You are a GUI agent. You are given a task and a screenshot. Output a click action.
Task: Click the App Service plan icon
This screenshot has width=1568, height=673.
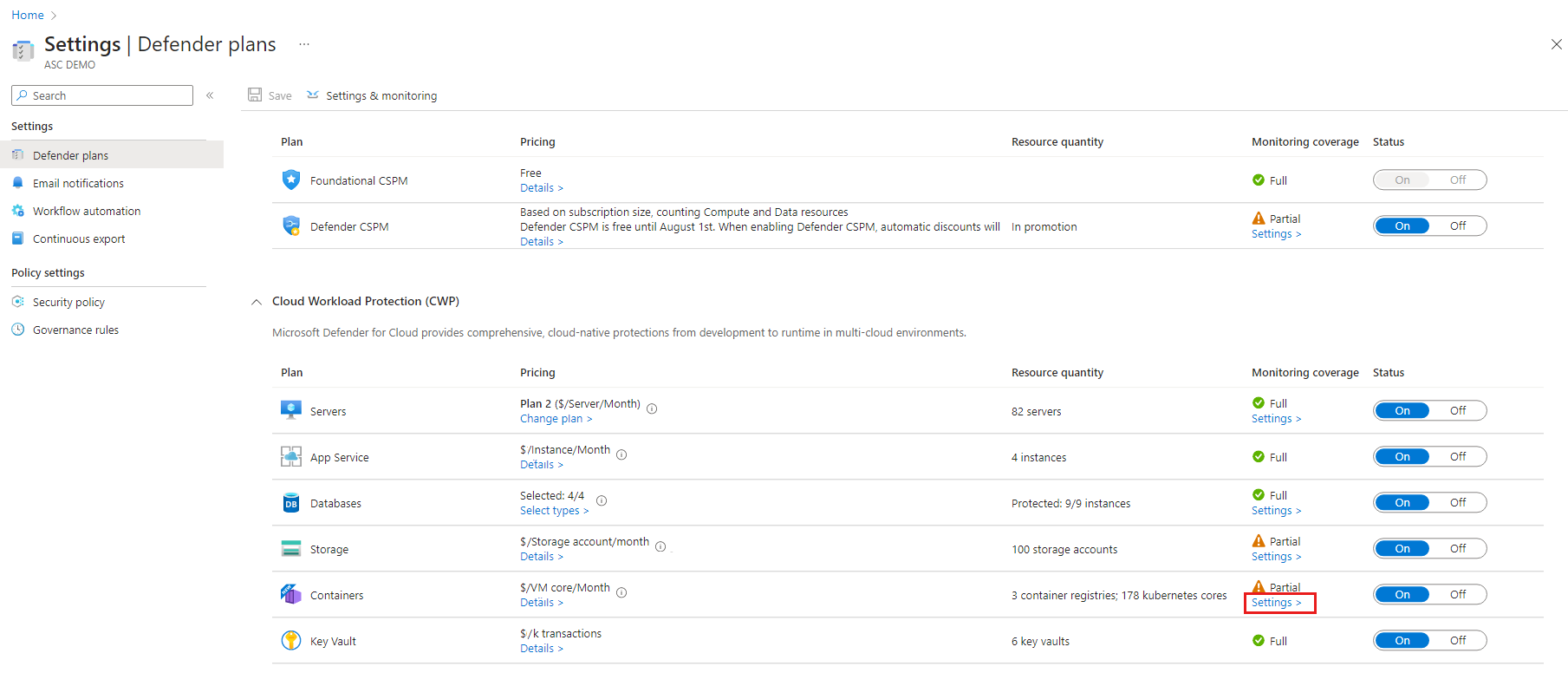291,456
